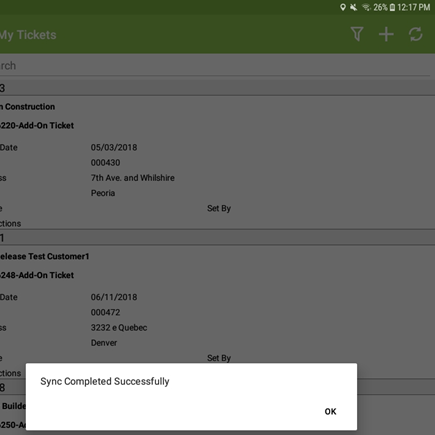Check the location pin status icon
435x435 pixels.
coord(343,7)
